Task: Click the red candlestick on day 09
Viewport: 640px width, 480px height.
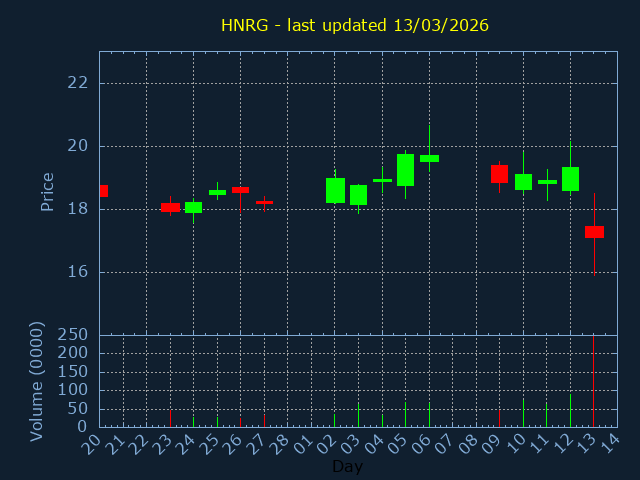Action: [x=499, y=174]
